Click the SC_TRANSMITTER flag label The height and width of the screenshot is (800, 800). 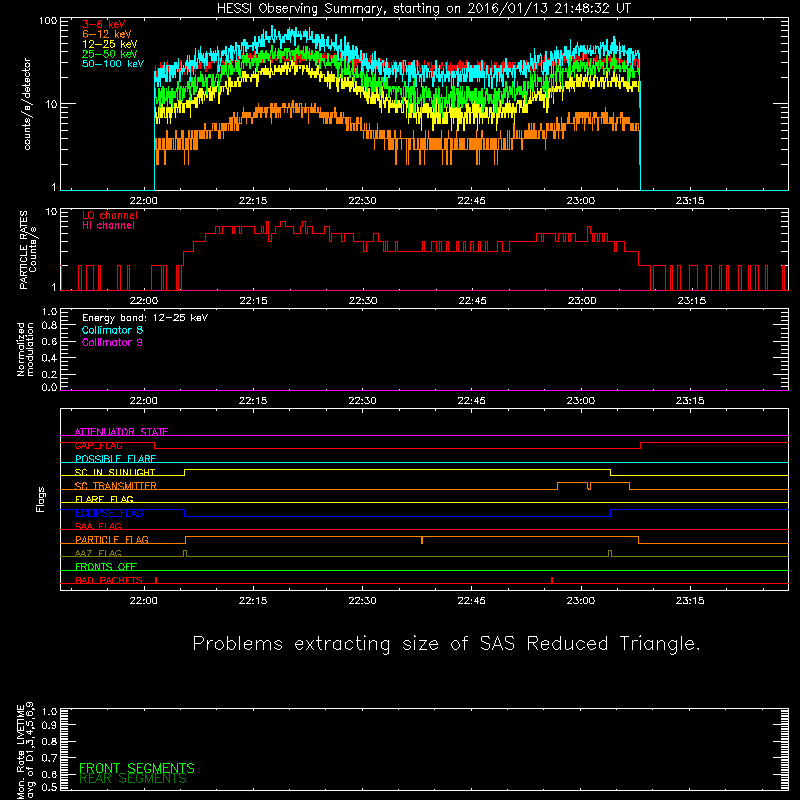[x=115, y=486]
